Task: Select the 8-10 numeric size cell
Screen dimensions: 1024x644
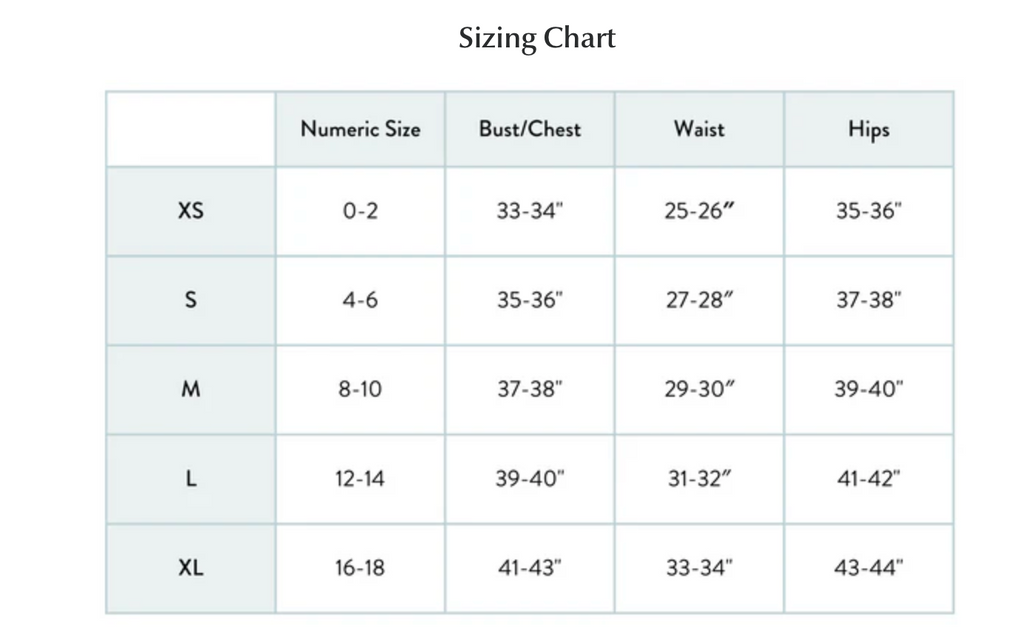Action: tap(360, 389)
